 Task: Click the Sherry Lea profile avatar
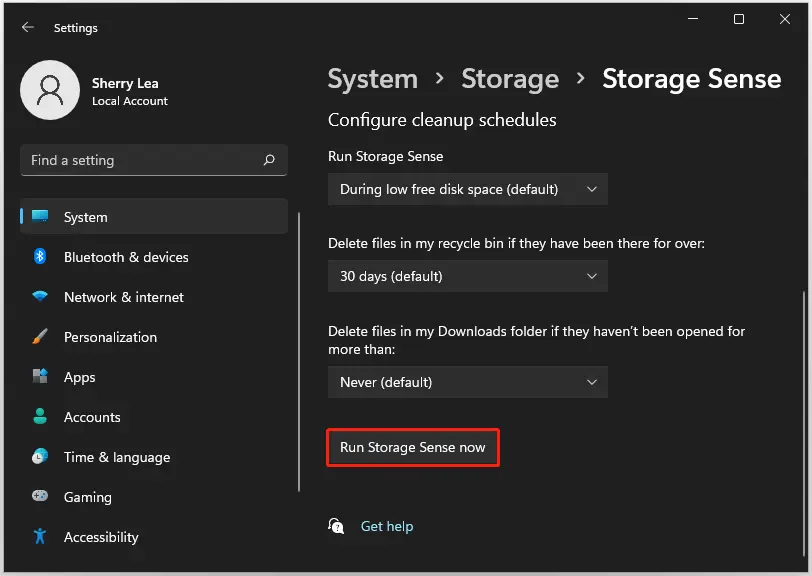[50, 90]
